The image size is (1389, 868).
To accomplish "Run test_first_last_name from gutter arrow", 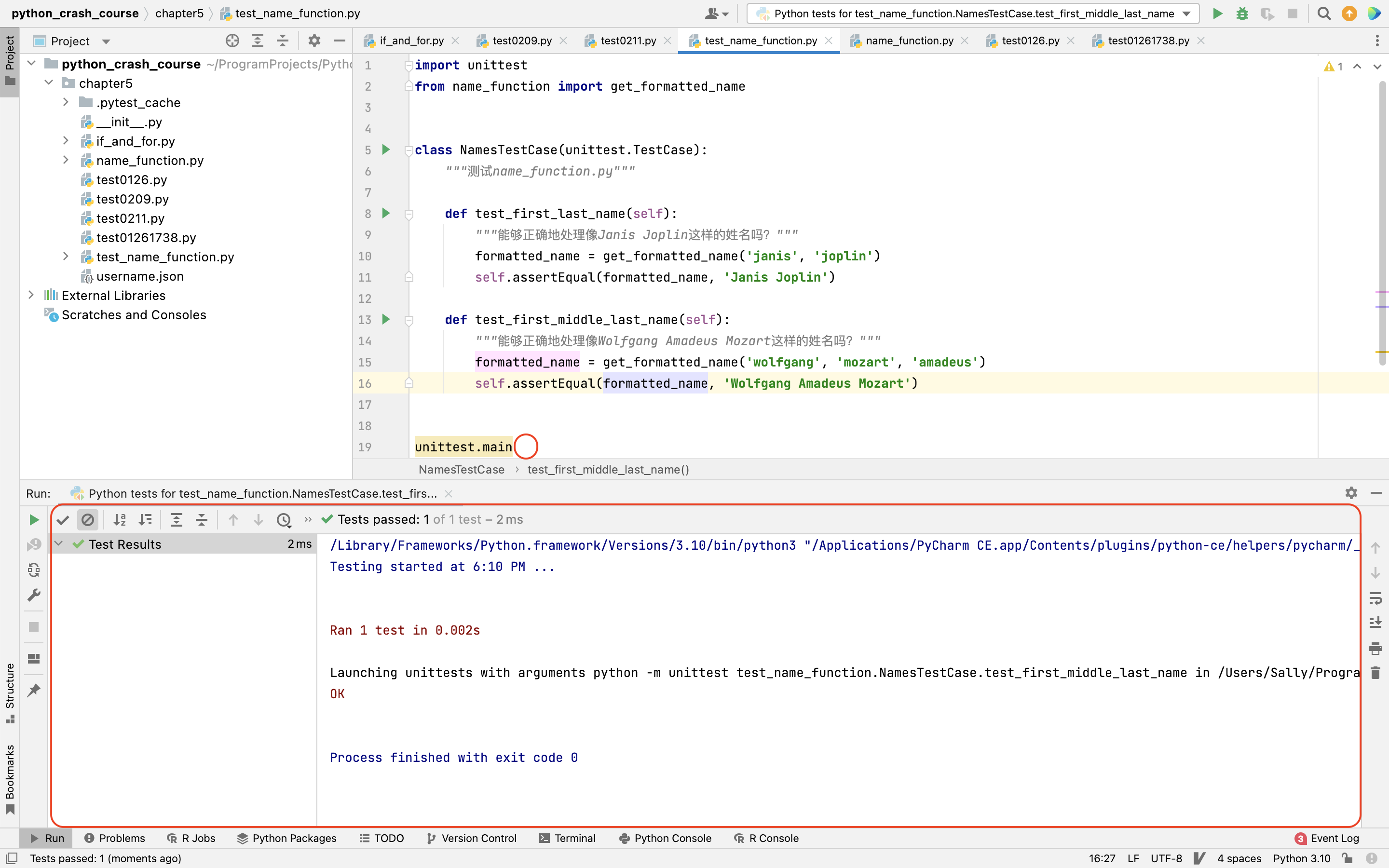I will (x=386, y=214).
